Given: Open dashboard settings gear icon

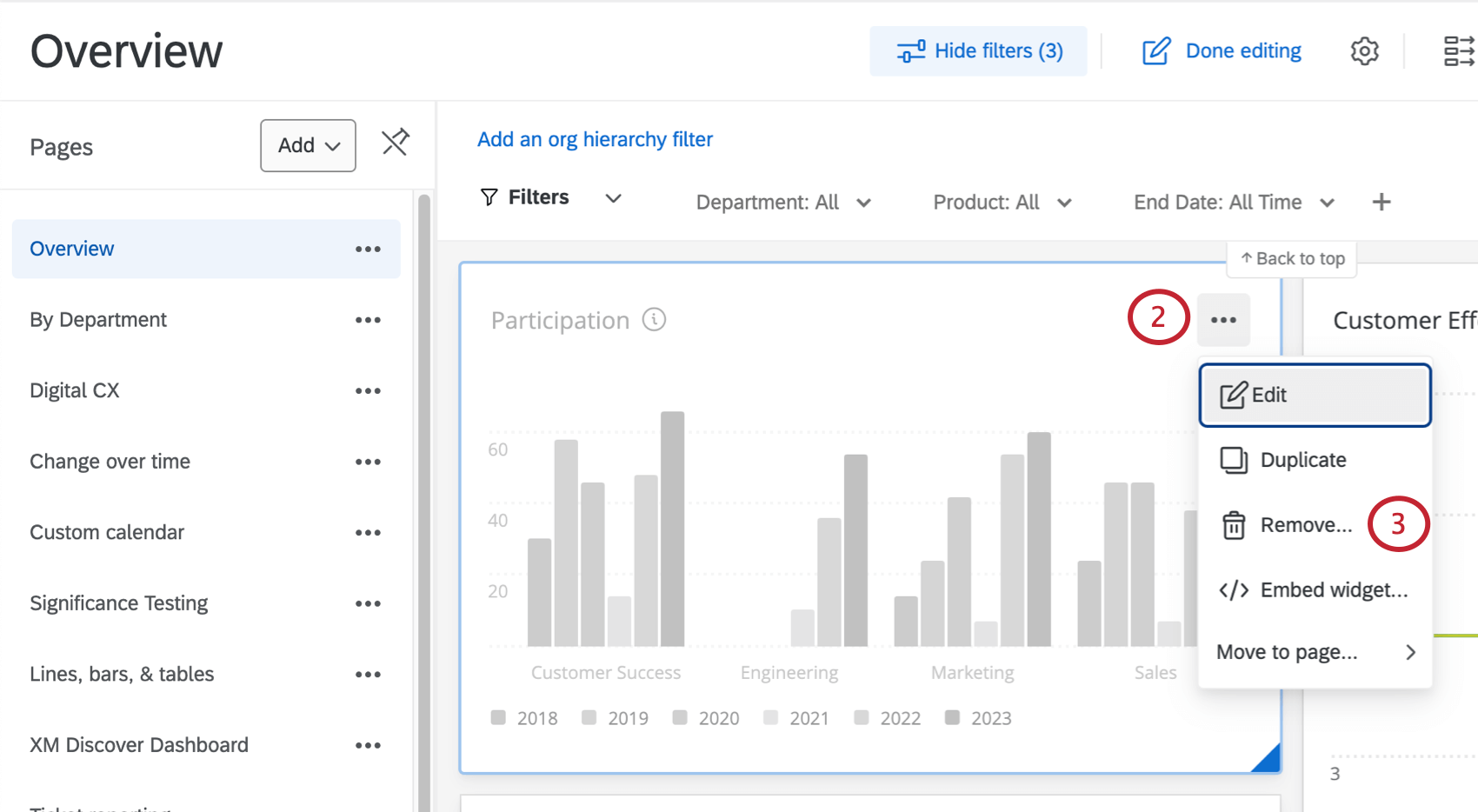Looking at the screenshot, I should pyautogui.click(x=1364, y=51).
